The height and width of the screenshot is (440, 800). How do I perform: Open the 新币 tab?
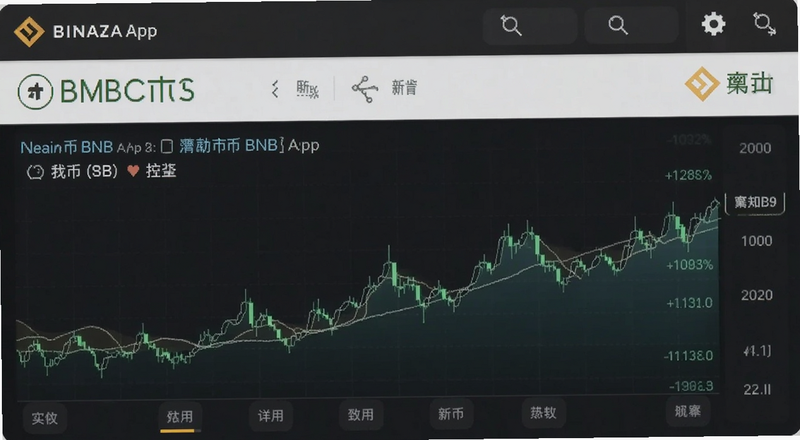[x=451, y=414]
